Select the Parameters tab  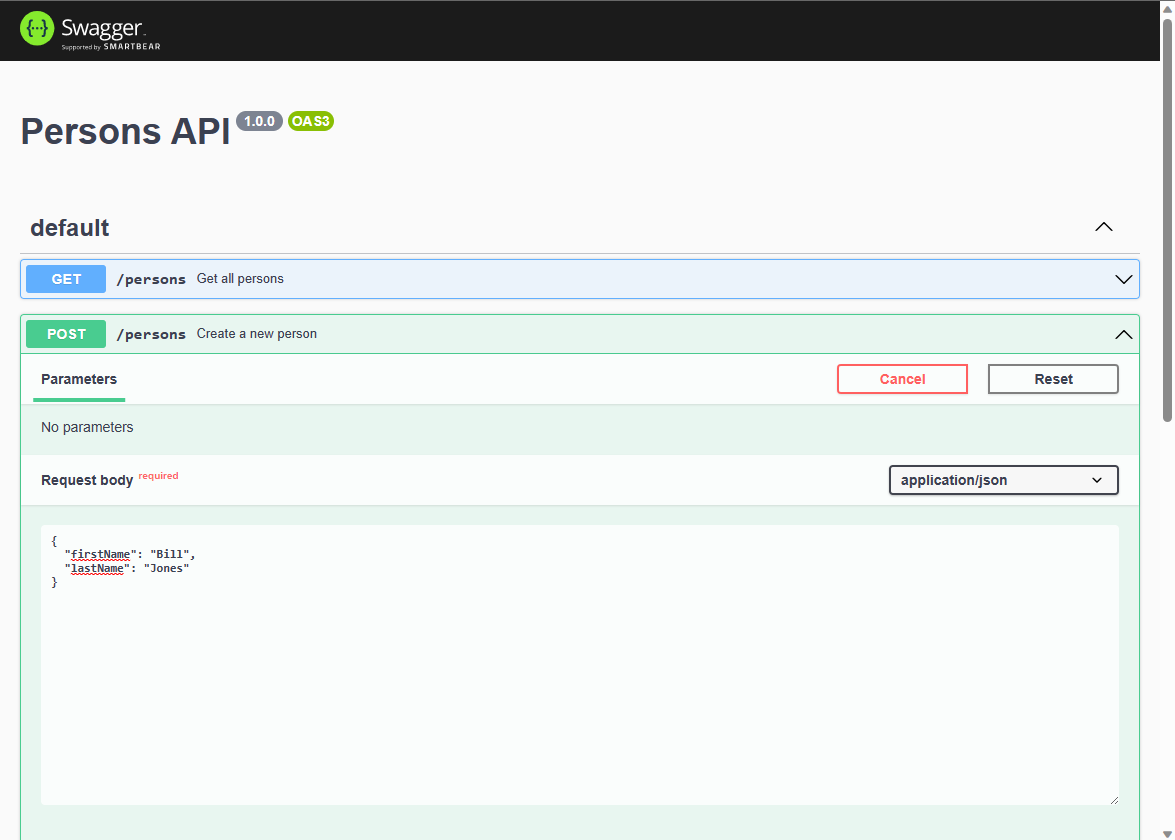coord(79,379)
